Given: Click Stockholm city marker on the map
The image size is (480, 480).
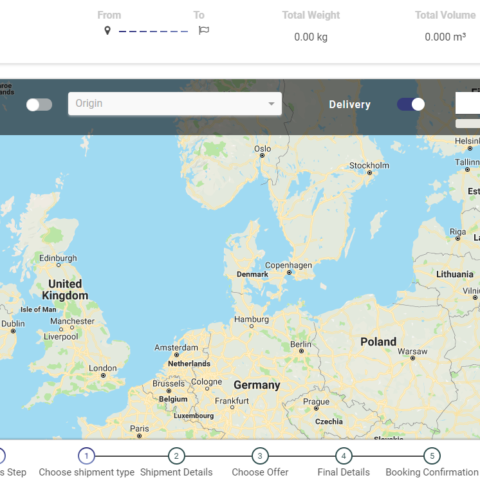Looking at the screenshot, I should tap(370, 173).
